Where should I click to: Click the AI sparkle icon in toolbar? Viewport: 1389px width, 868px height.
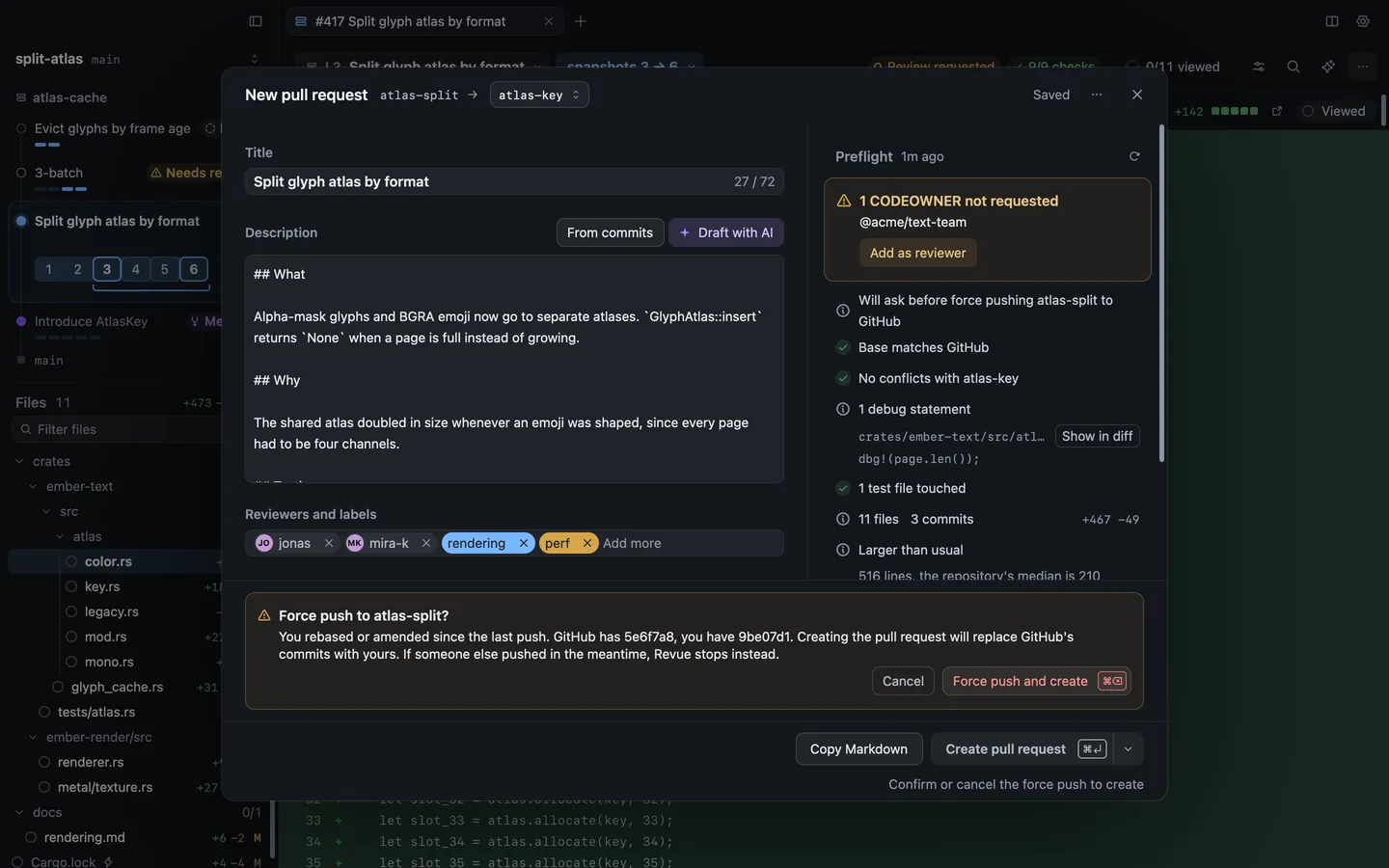1328,67
